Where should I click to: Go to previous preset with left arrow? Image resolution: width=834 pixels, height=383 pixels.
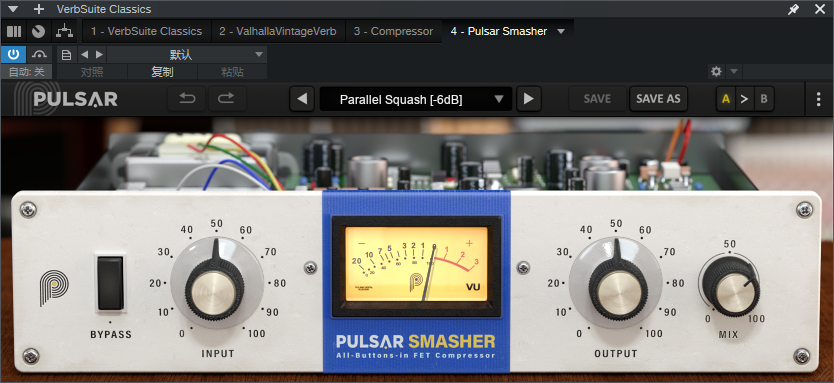302,99
